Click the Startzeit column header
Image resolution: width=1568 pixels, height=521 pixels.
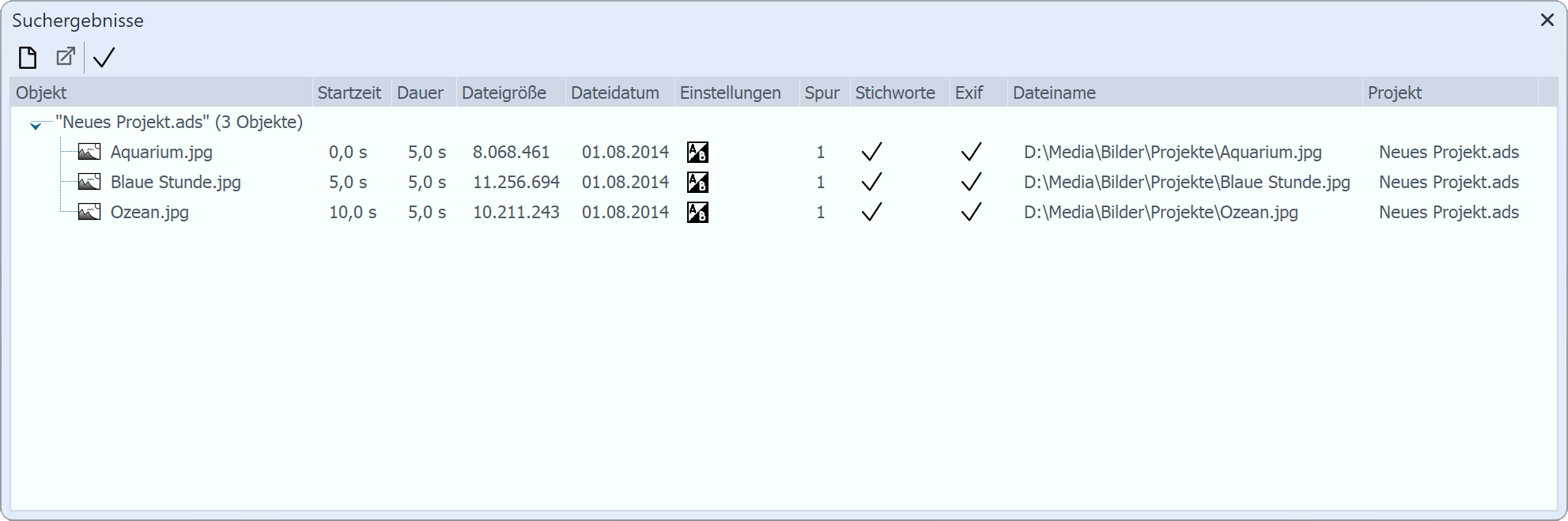(349, 92)
